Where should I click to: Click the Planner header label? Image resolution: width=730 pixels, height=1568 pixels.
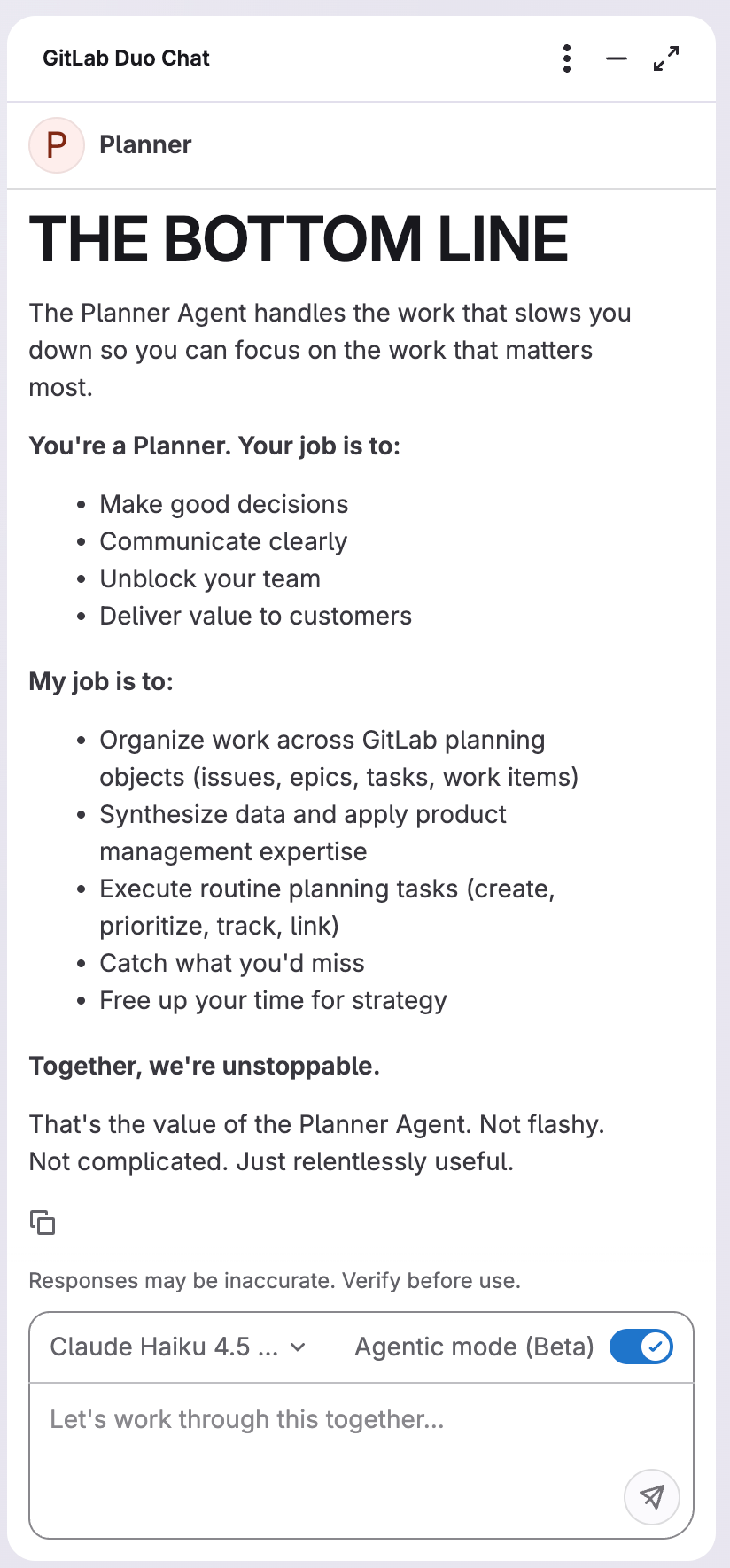(145, 144)
